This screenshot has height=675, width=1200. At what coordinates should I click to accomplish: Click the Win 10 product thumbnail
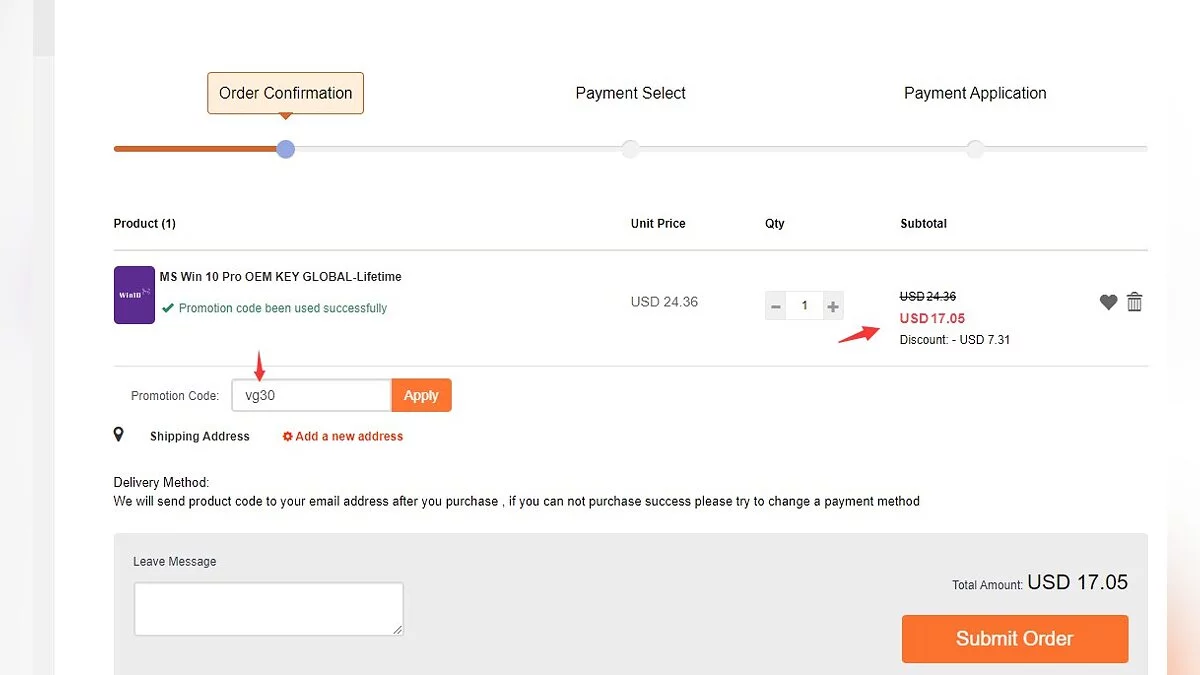click(134, 295)
